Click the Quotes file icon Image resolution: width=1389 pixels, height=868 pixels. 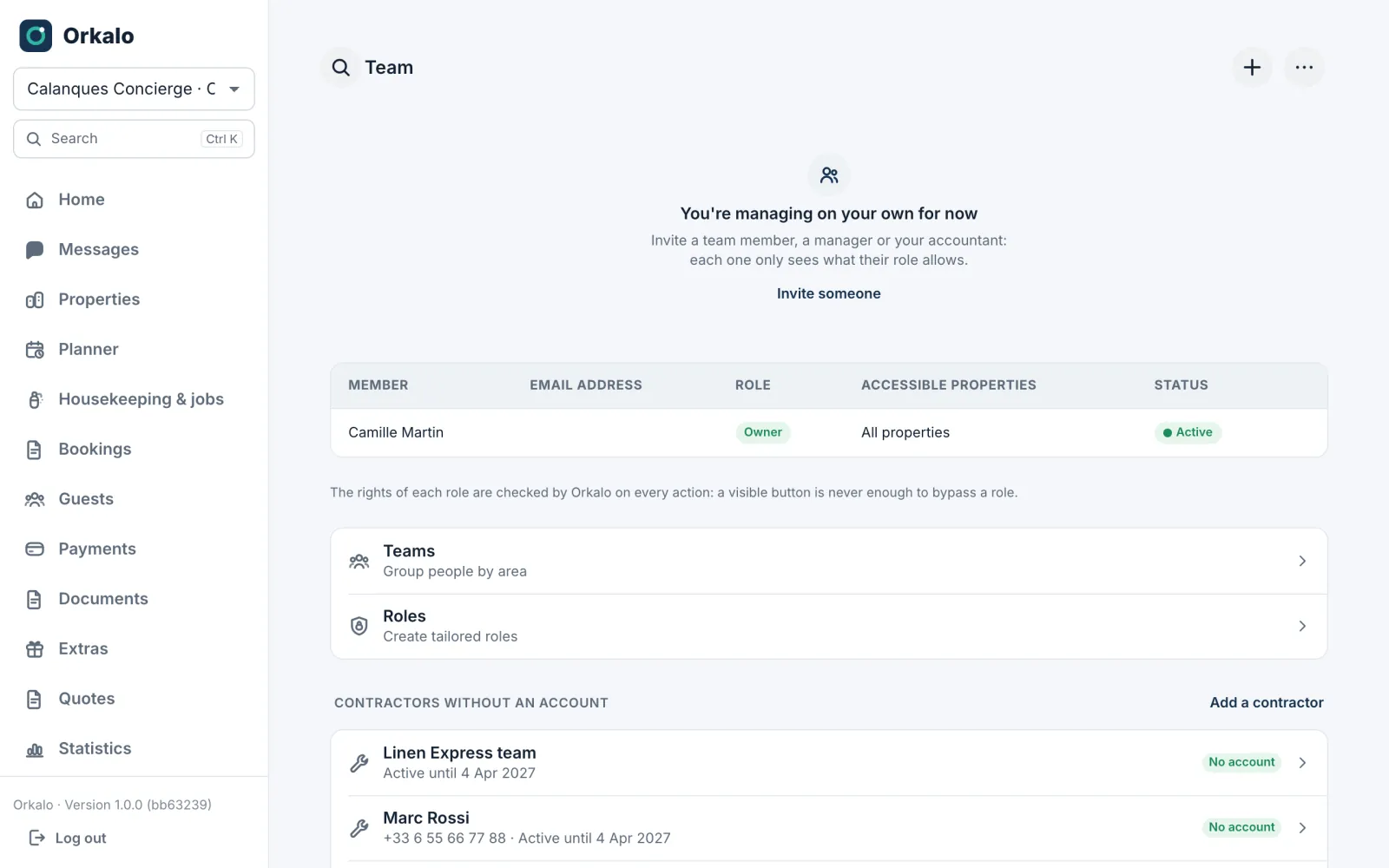coord(35,700)
